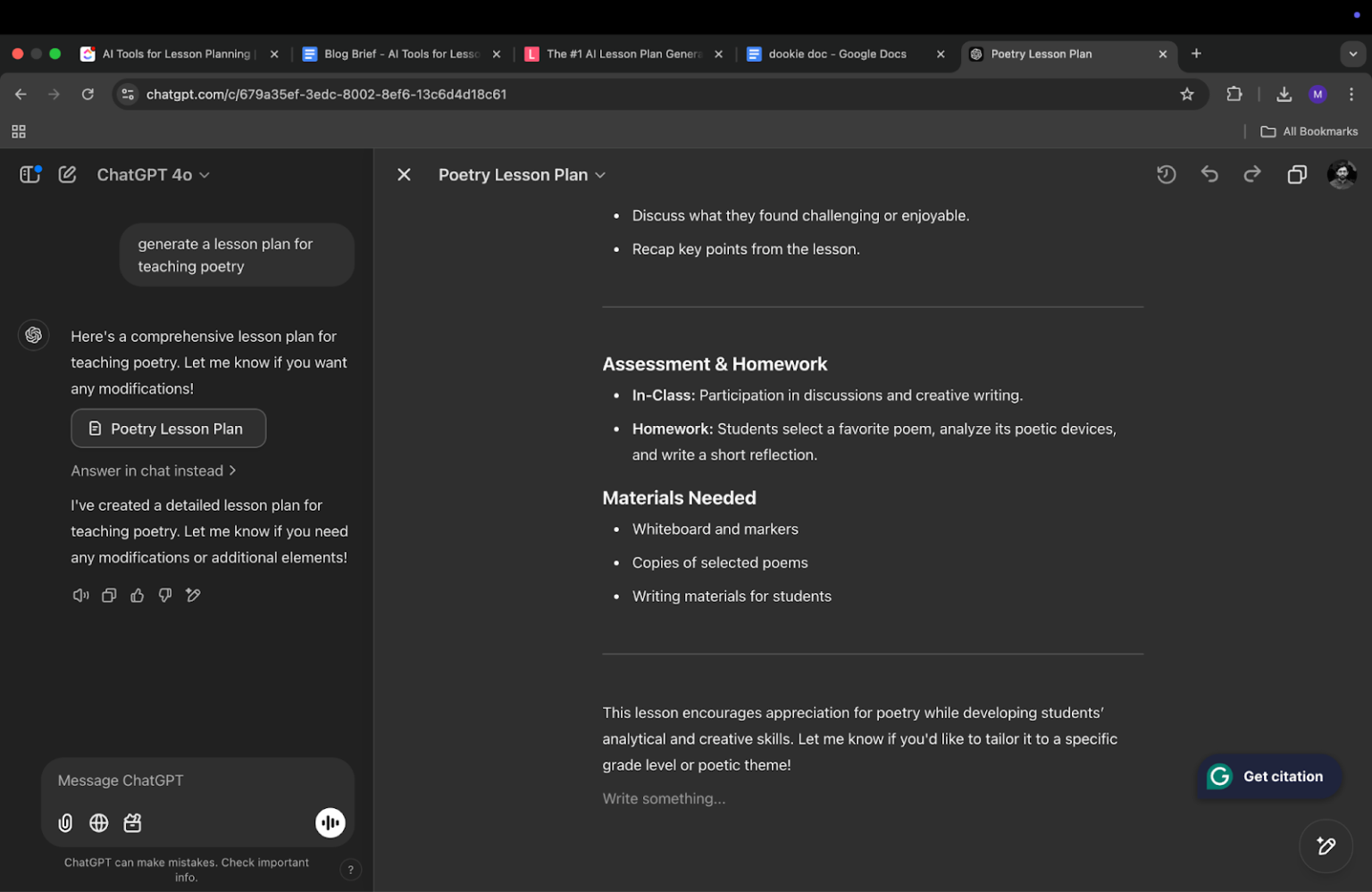Start voice mode in the message box
Image resolution: width=1372 pixels, height=892 pixels.
330,822
